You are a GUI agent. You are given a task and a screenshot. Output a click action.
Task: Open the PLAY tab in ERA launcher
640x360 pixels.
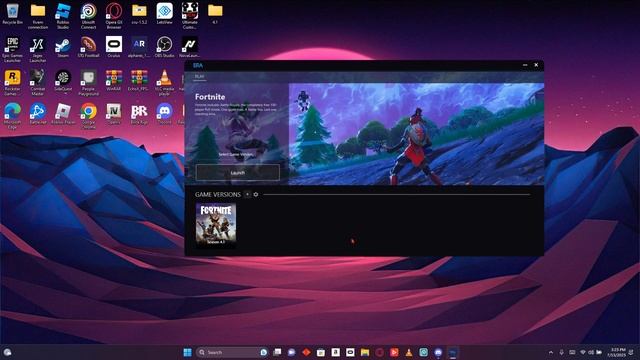[x=199, y=76]
